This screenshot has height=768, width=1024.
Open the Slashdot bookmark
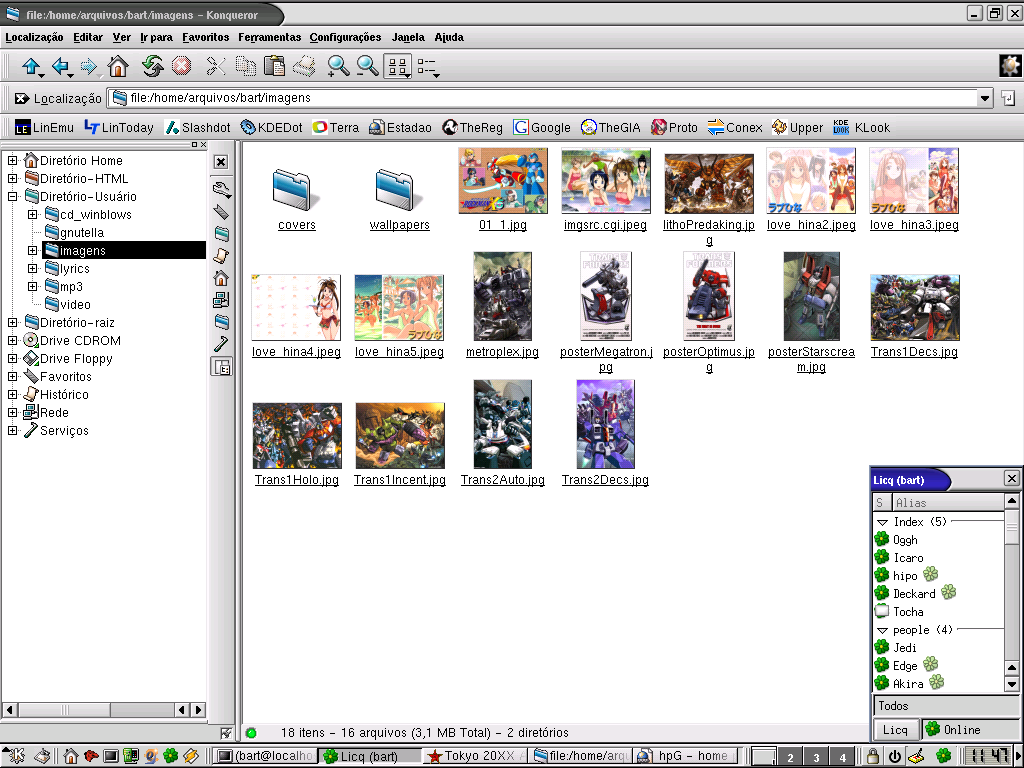pos(198,128)
